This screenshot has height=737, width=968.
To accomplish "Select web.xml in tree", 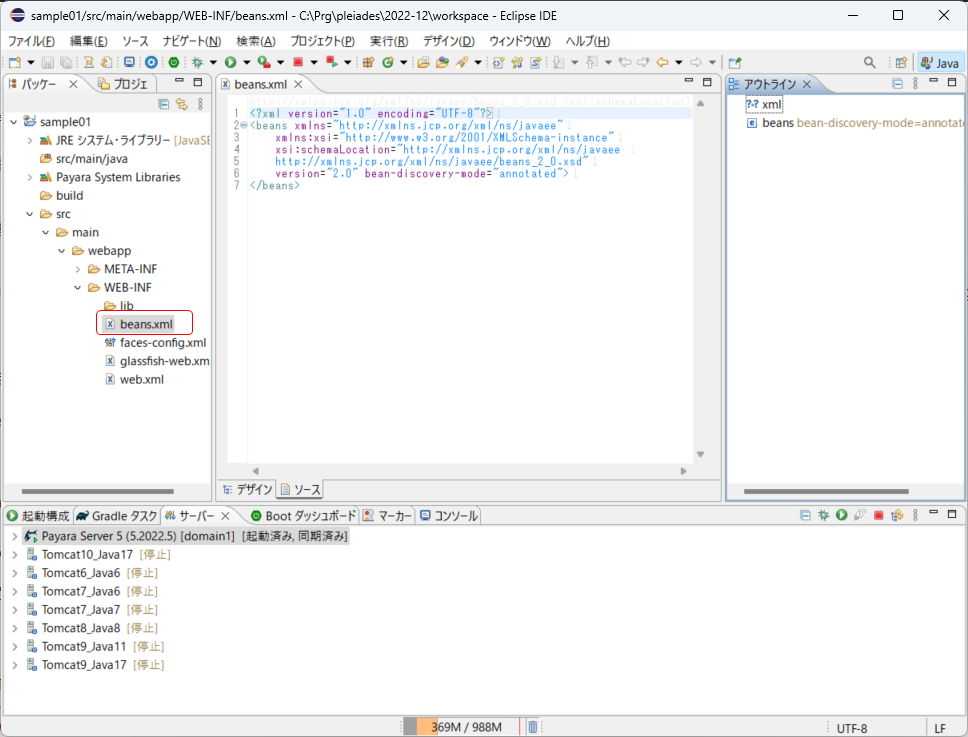I will (x=135, y=380).
